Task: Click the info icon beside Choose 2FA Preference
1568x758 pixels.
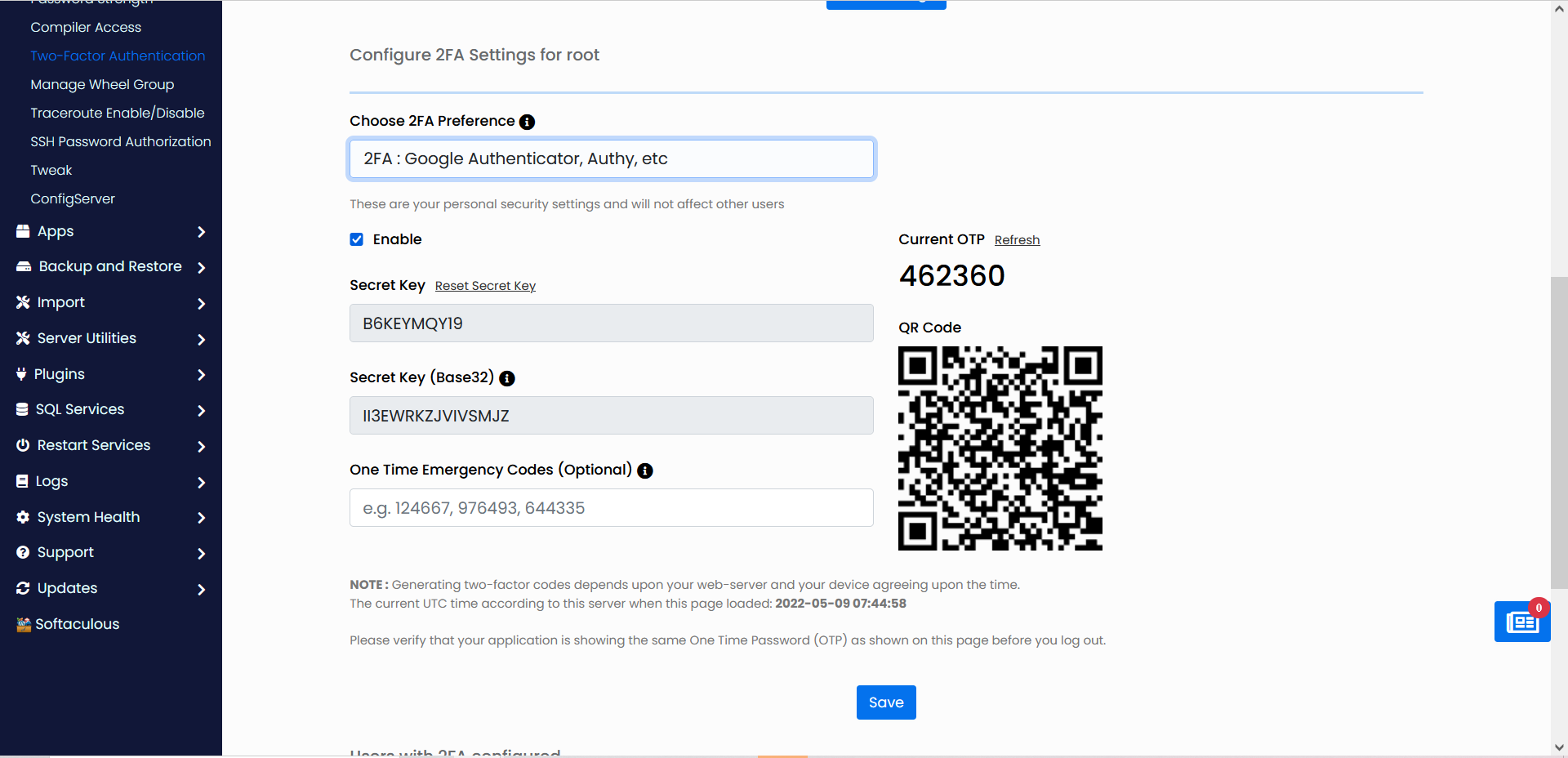Action: click(528, 122)
